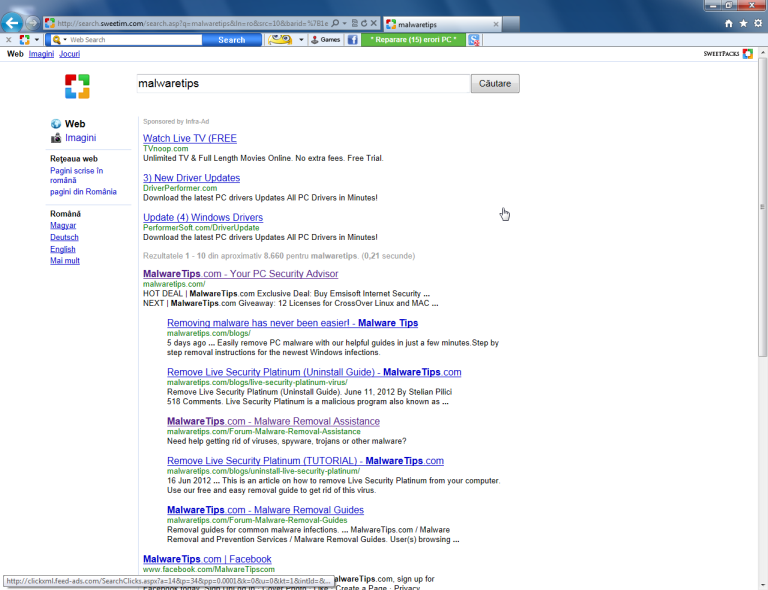Click the Facebook toolbar icon
Viewport: 768px width, 590px height.
click(353, 40)
